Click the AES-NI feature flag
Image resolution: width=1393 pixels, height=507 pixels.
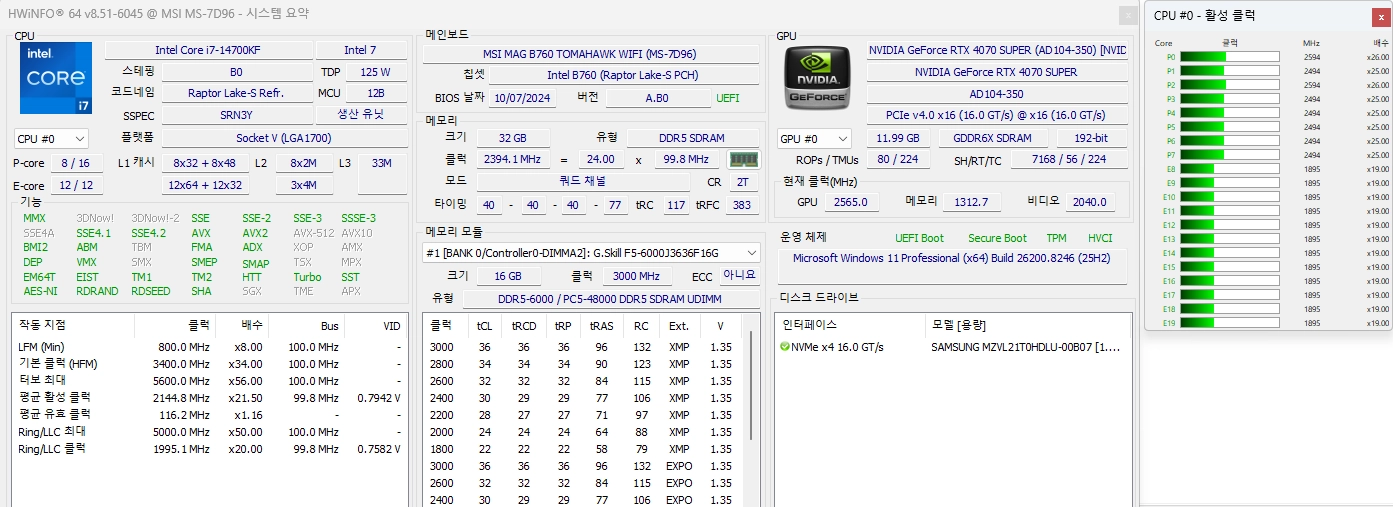[x=40, y=291]
